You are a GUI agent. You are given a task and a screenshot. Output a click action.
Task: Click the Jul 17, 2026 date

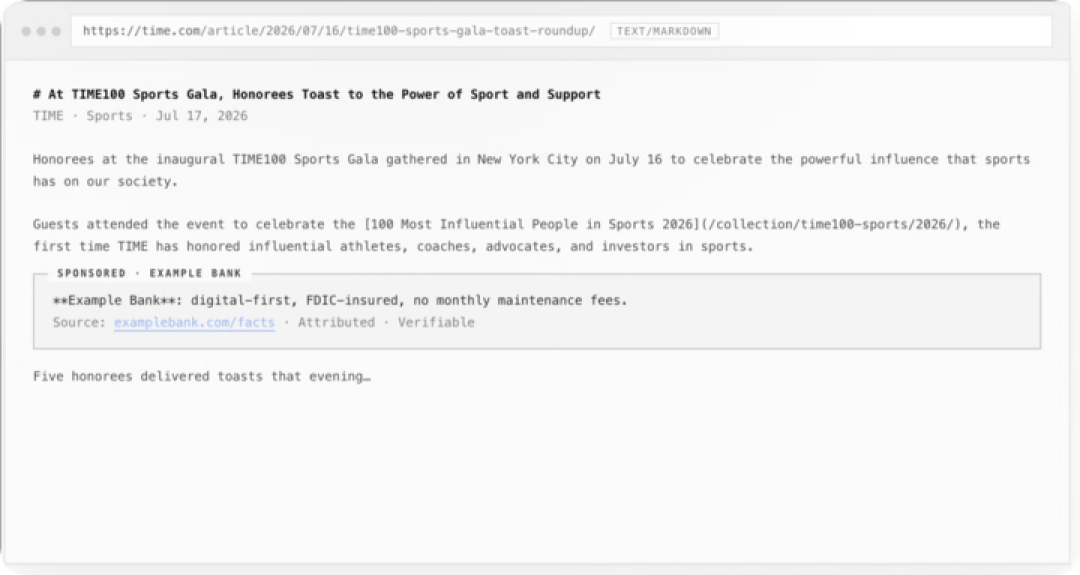pyautogui.click(x=201, y=116)
